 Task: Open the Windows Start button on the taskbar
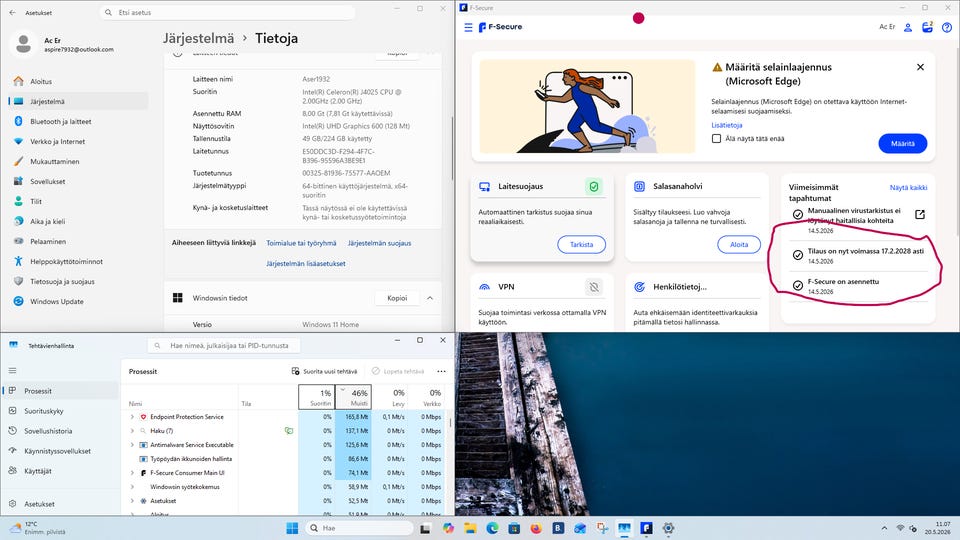(292, 528)
